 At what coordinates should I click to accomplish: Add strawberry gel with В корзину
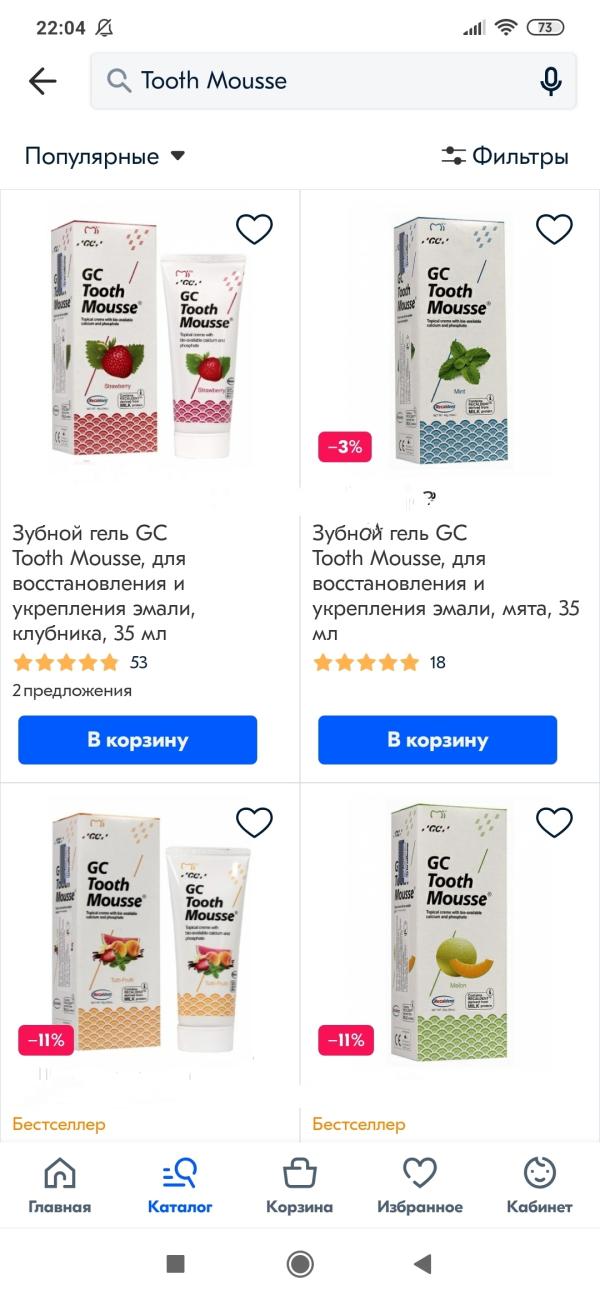pos(138,740)
